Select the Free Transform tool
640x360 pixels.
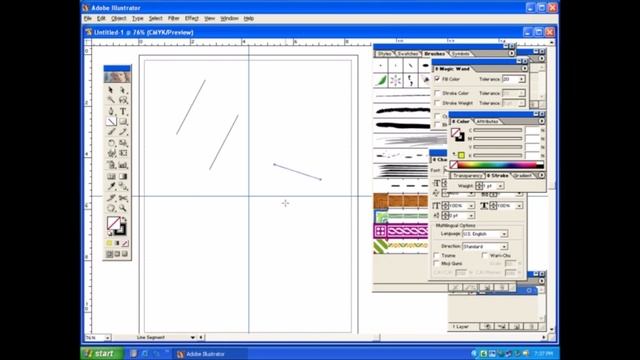pyautogui.click(x=123, y=153)
